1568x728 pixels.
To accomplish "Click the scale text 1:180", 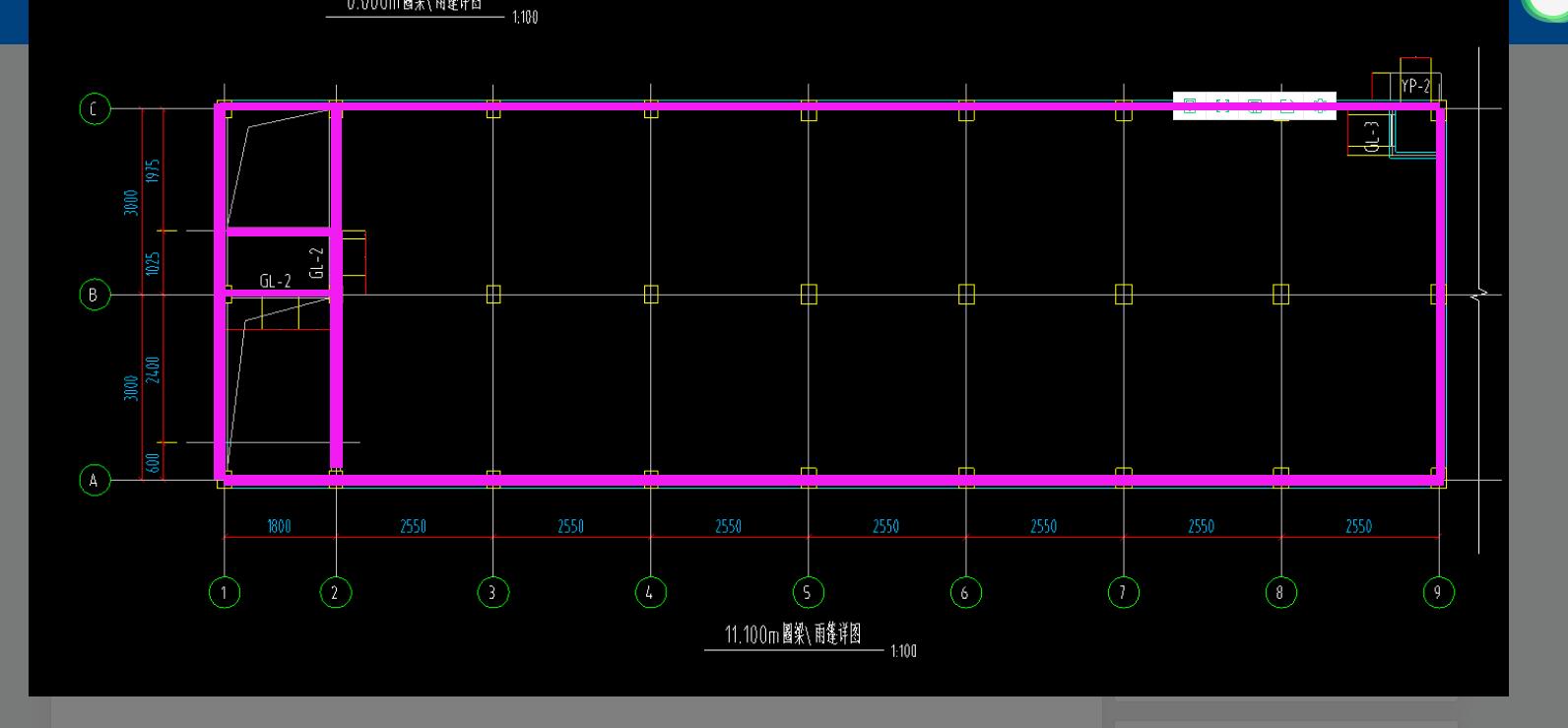I will click(525, 17).
